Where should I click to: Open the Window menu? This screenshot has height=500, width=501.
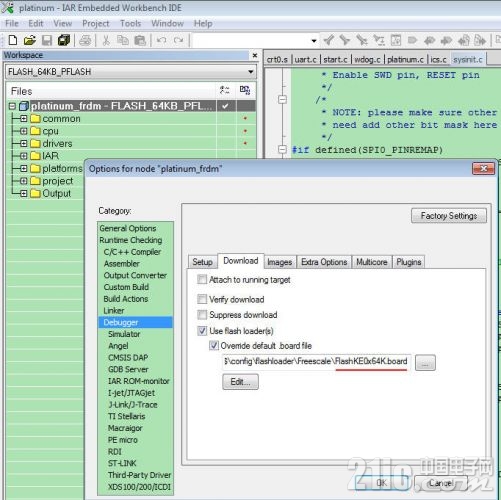(x=167, y=24)
